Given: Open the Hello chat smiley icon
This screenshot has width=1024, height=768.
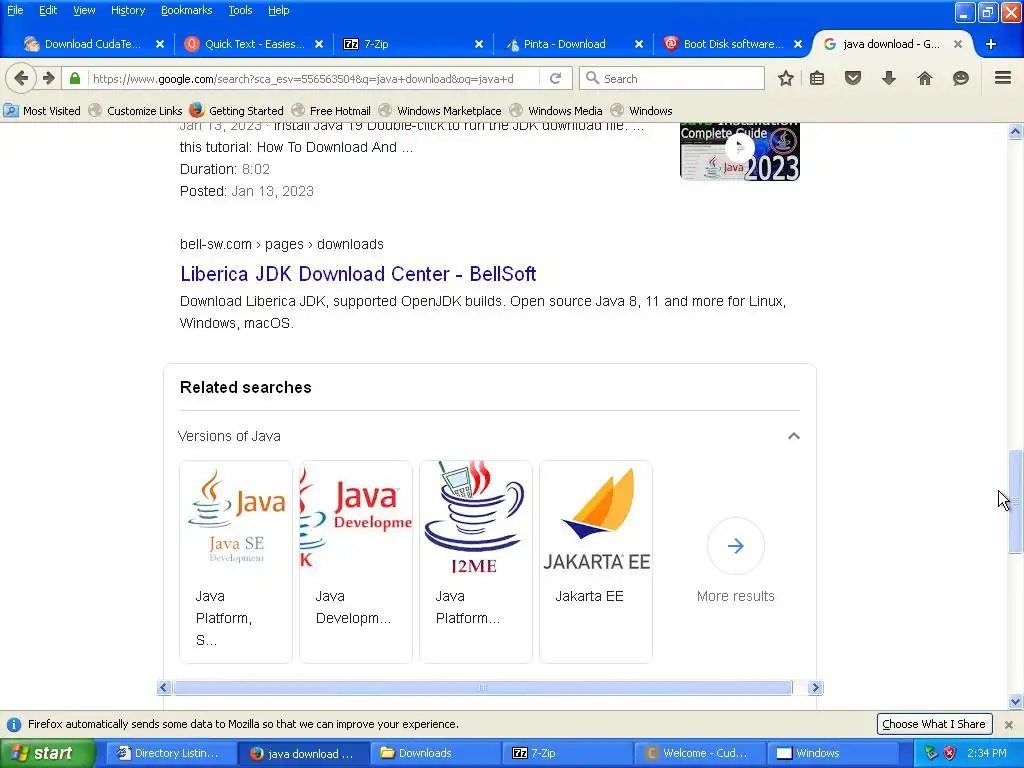Looking at the screenshot, I should click(961, 78).
